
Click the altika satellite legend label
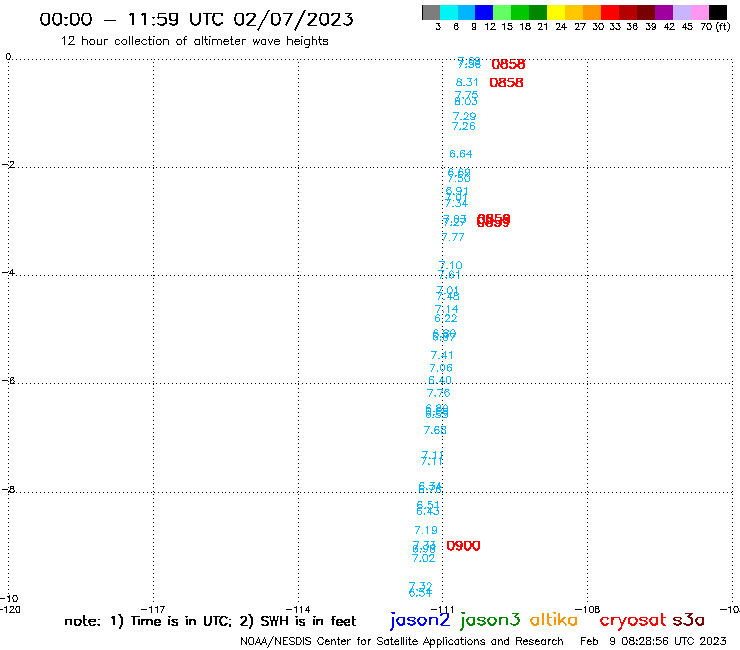click(553, 620)
